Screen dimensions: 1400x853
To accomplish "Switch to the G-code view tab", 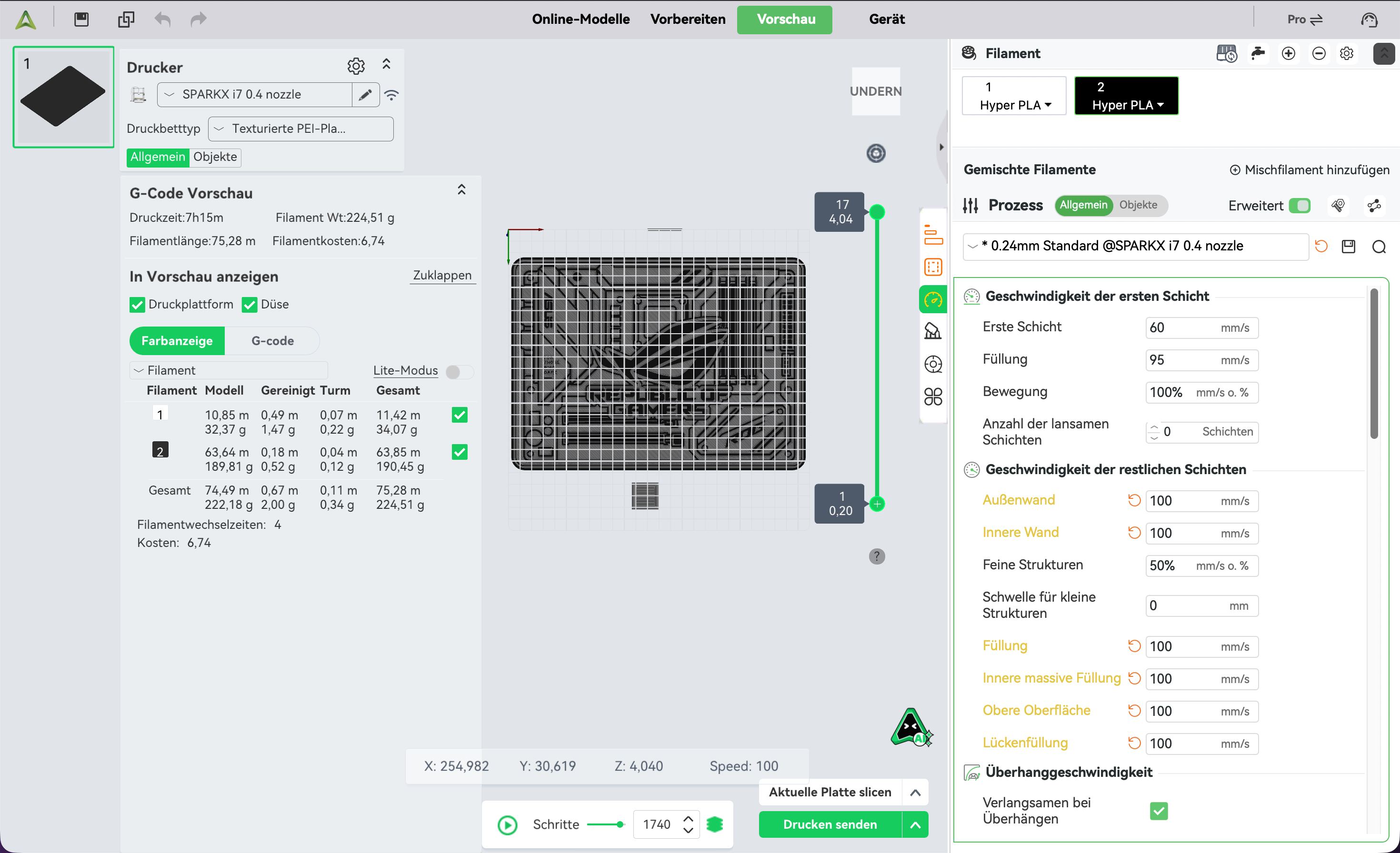I will [273, 341].
